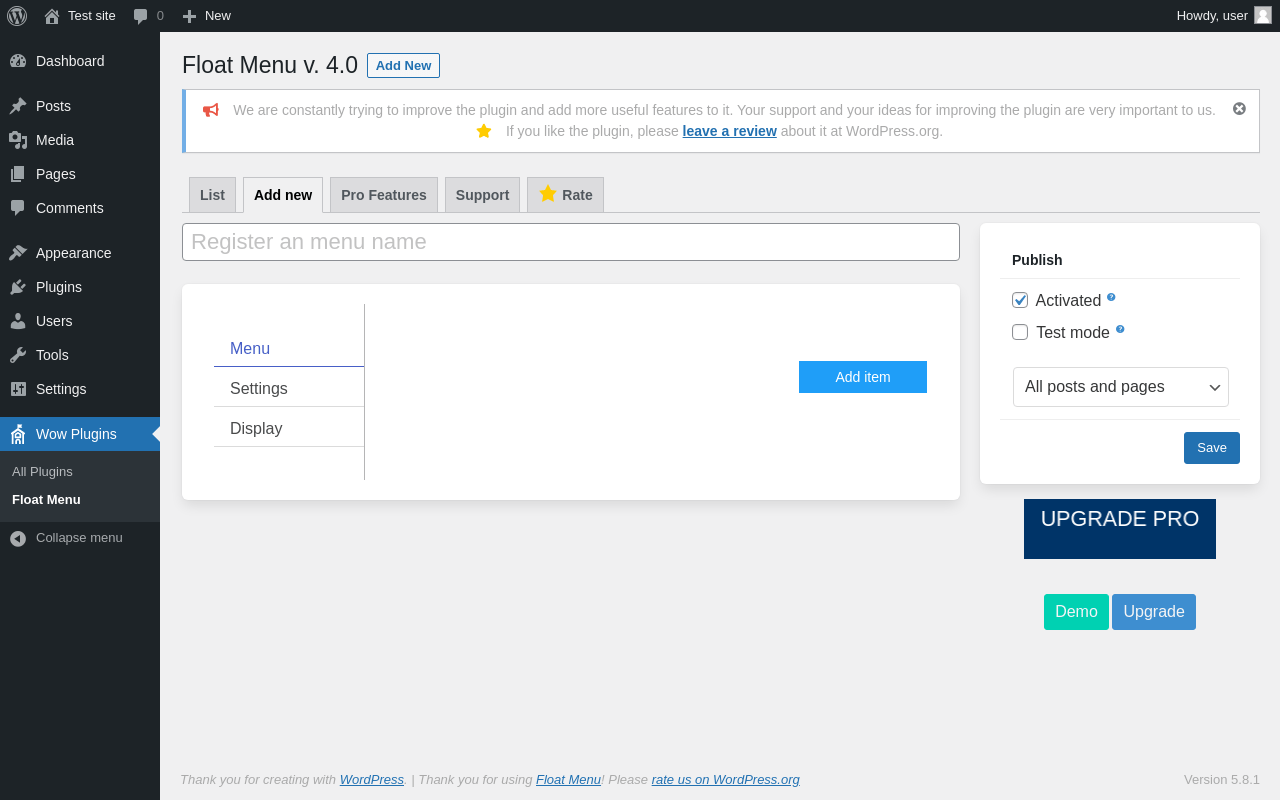Save the float menu

(x=1212, y=448)
